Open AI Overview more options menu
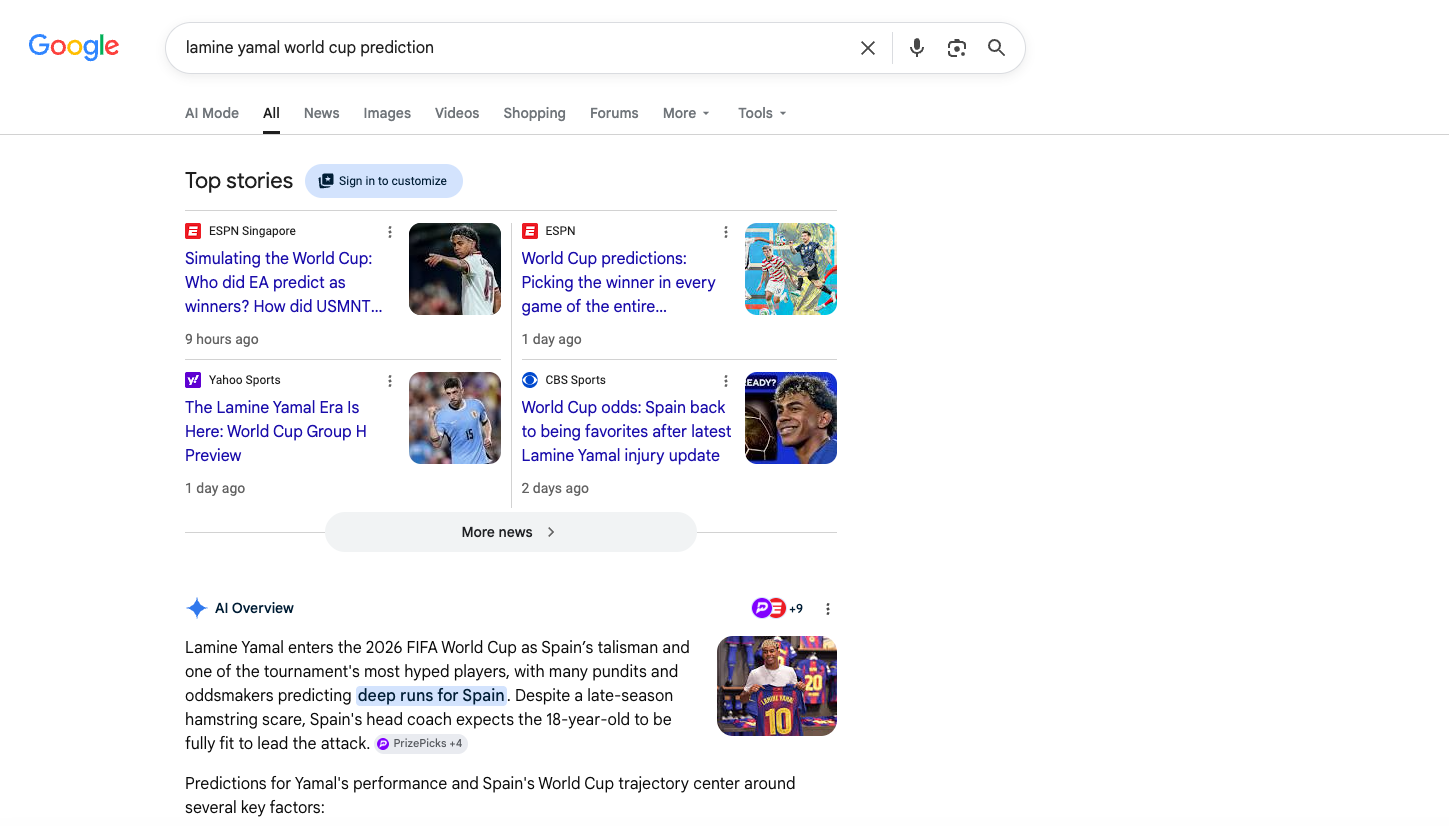1449x826 pixels. point(827,609)
